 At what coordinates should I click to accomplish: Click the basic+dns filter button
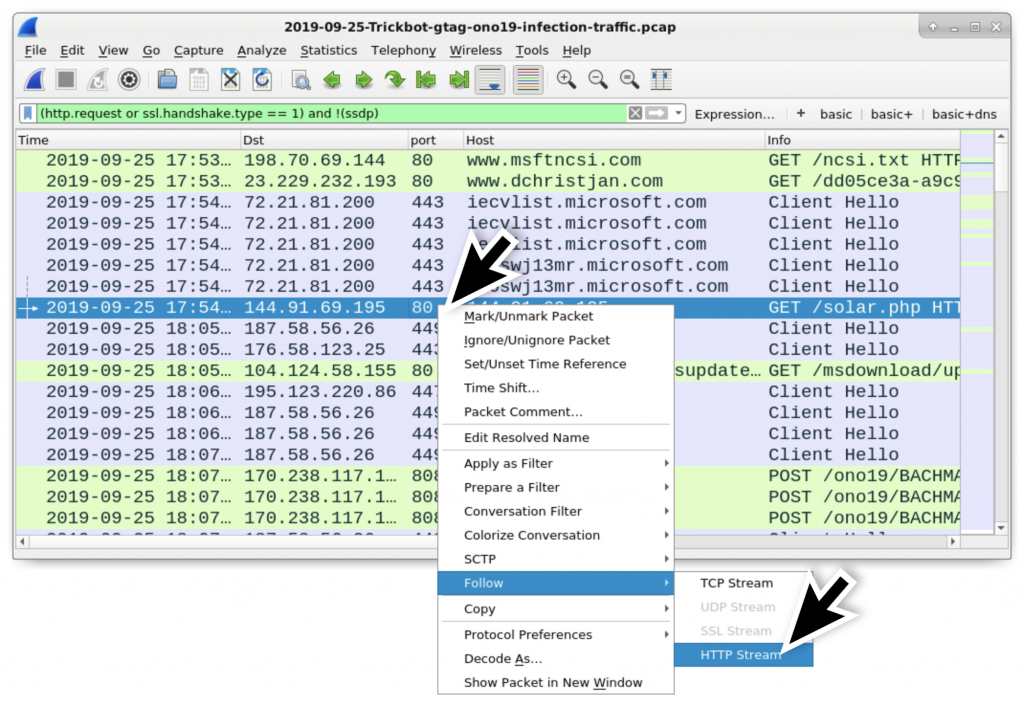964,114
